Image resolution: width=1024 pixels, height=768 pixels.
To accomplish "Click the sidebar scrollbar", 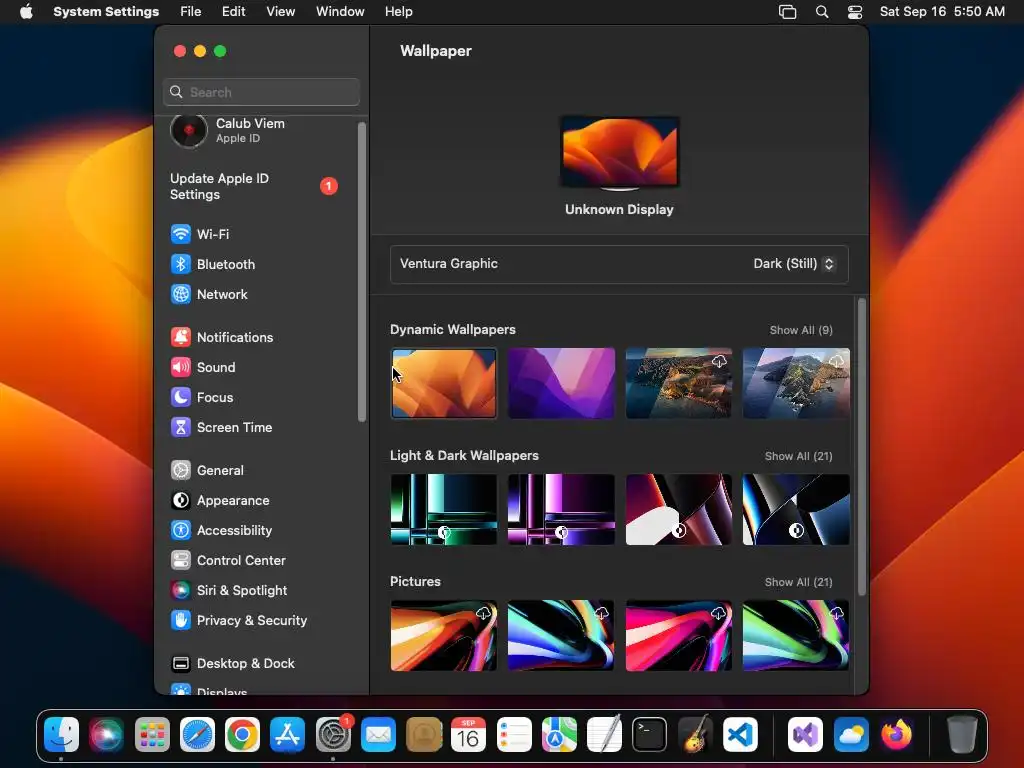I will point(362,272).
